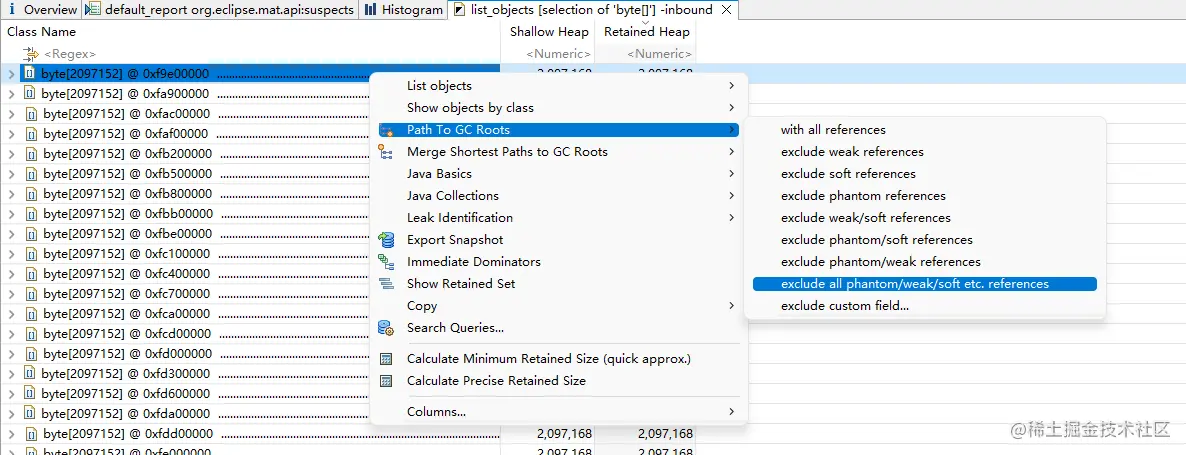Click Calculate Minimum Retained Size icon

386,359
